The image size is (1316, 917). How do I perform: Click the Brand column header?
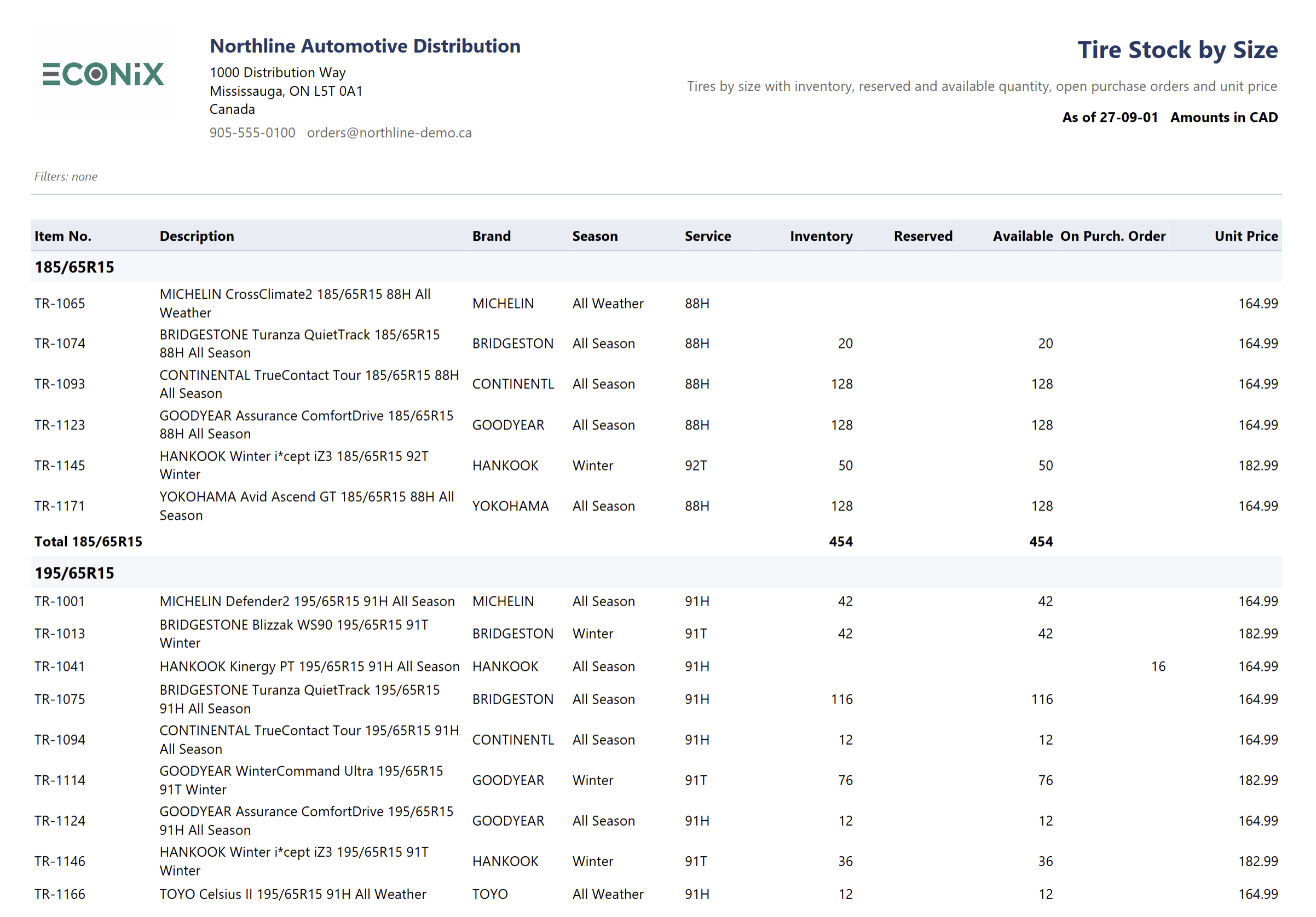point(491,236)
